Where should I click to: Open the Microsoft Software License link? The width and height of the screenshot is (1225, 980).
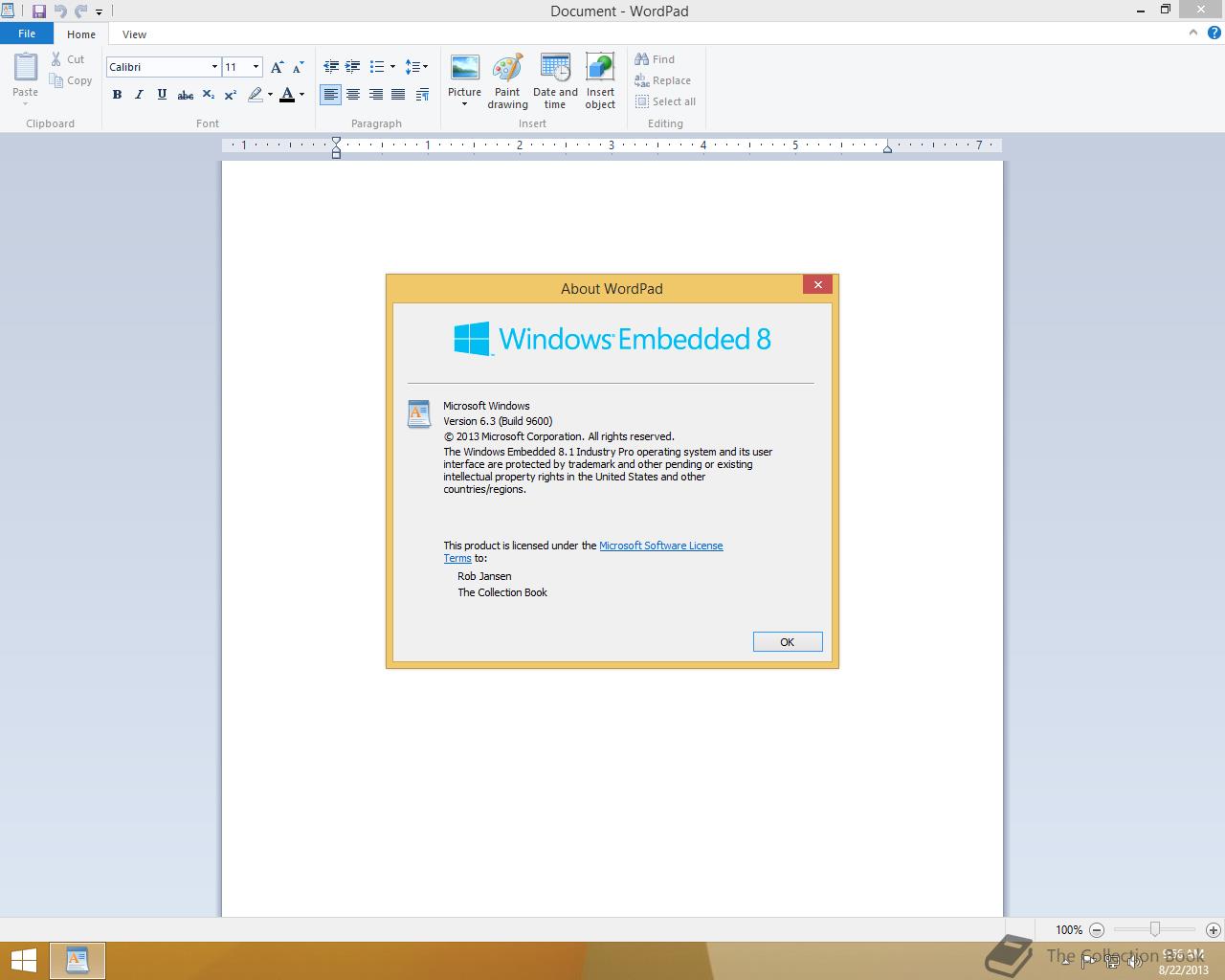[660, 546]
